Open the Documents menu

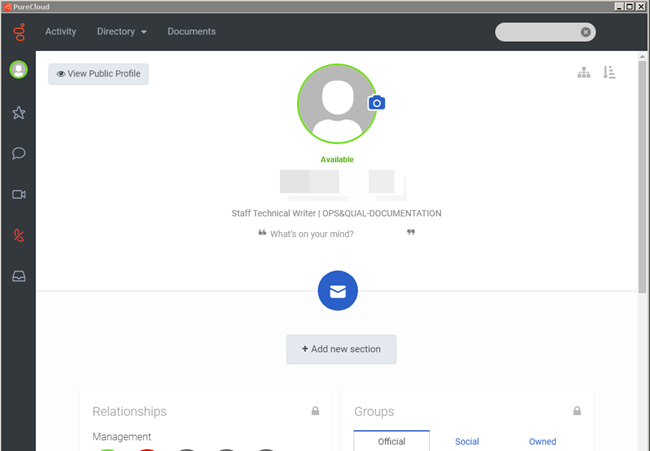point(191,31)
